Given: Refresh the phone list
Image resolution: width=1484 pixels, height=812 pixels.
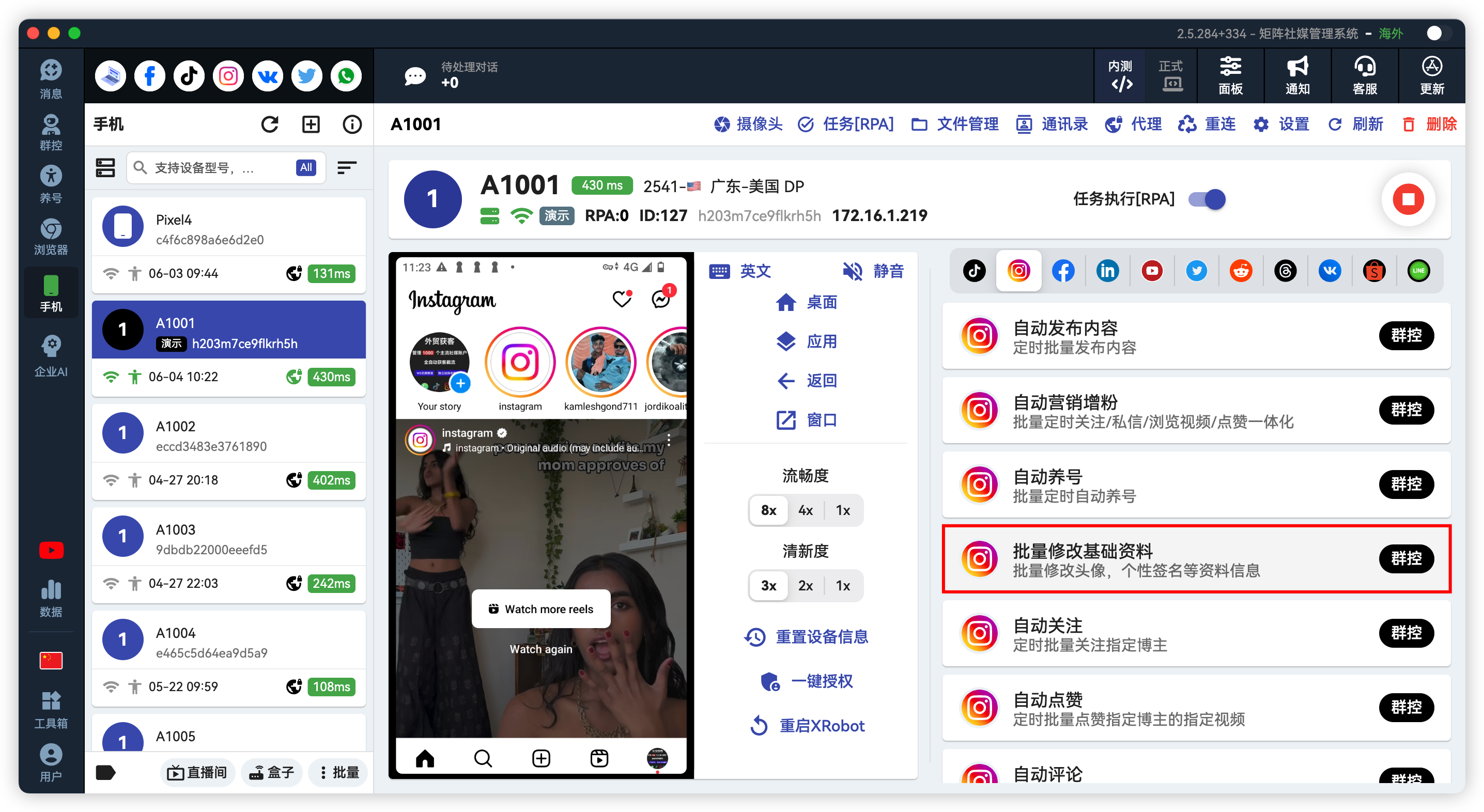Looking at the screenshot, I should coord(270,124).
